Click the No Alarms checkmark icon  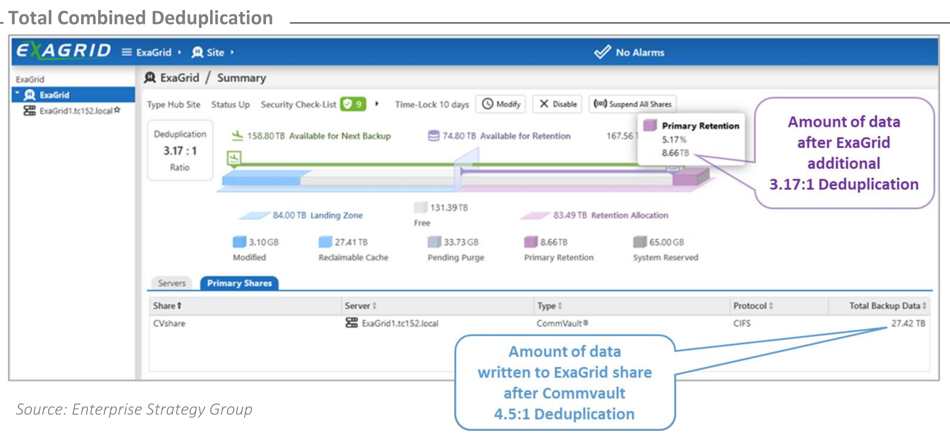coord(602,52)
